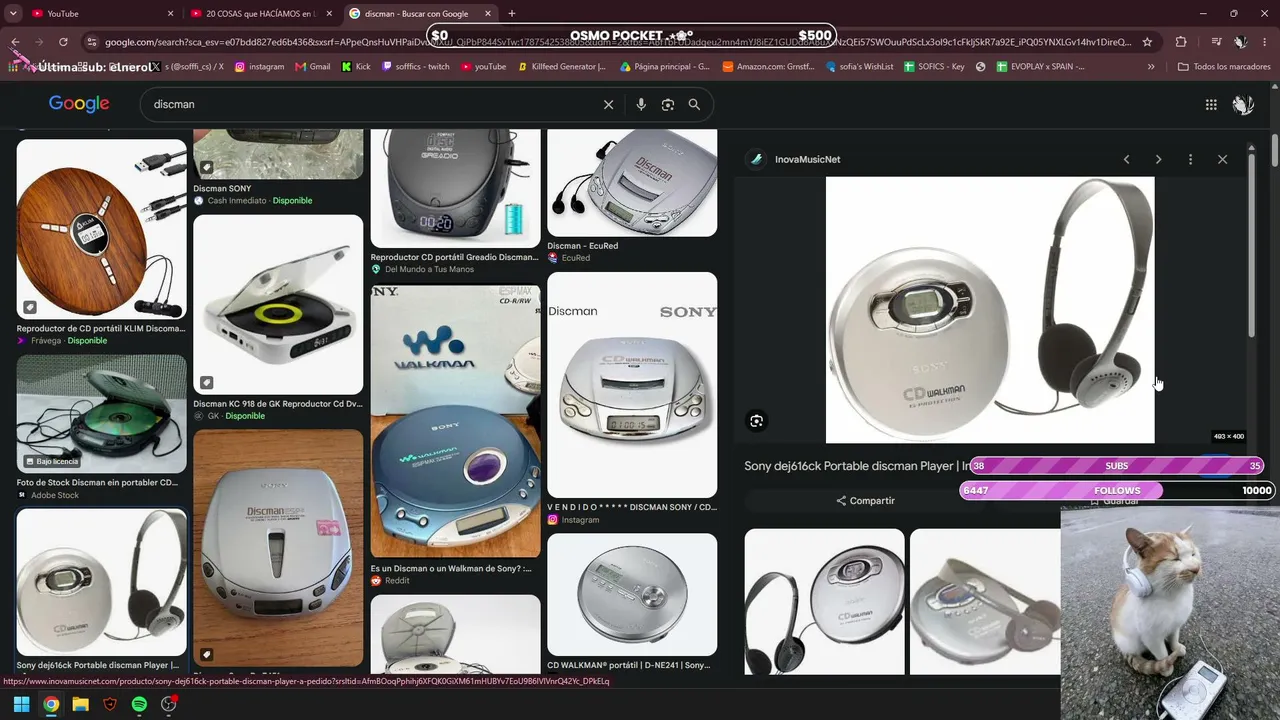Open OBS Studio from the taskbar
Image resolution: width=1280 pixels, height=720 pixels.
pyautogui.click(x=169, y=704)
